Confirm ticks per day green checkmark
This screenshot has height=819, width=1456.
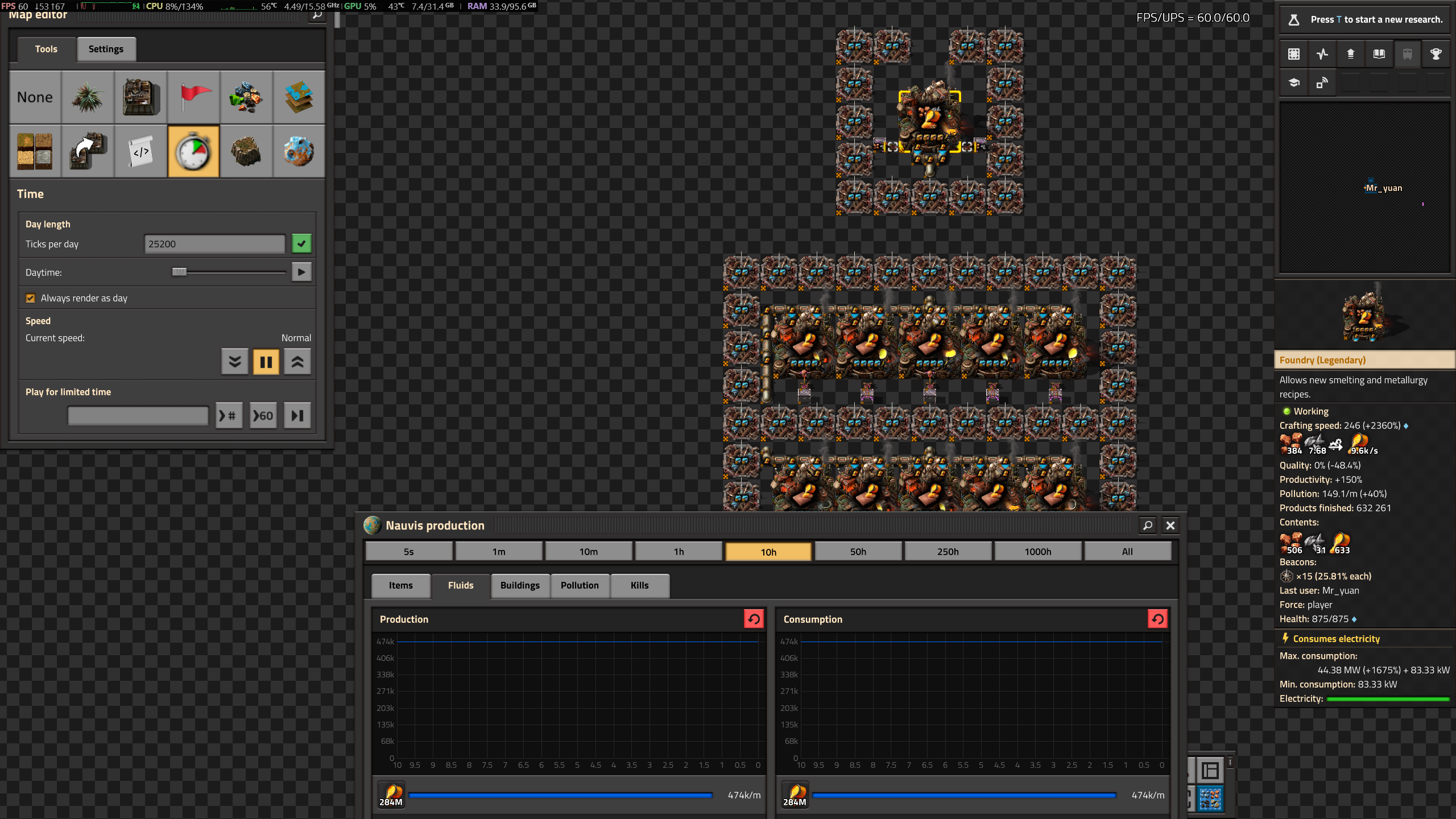pos(301,243)
